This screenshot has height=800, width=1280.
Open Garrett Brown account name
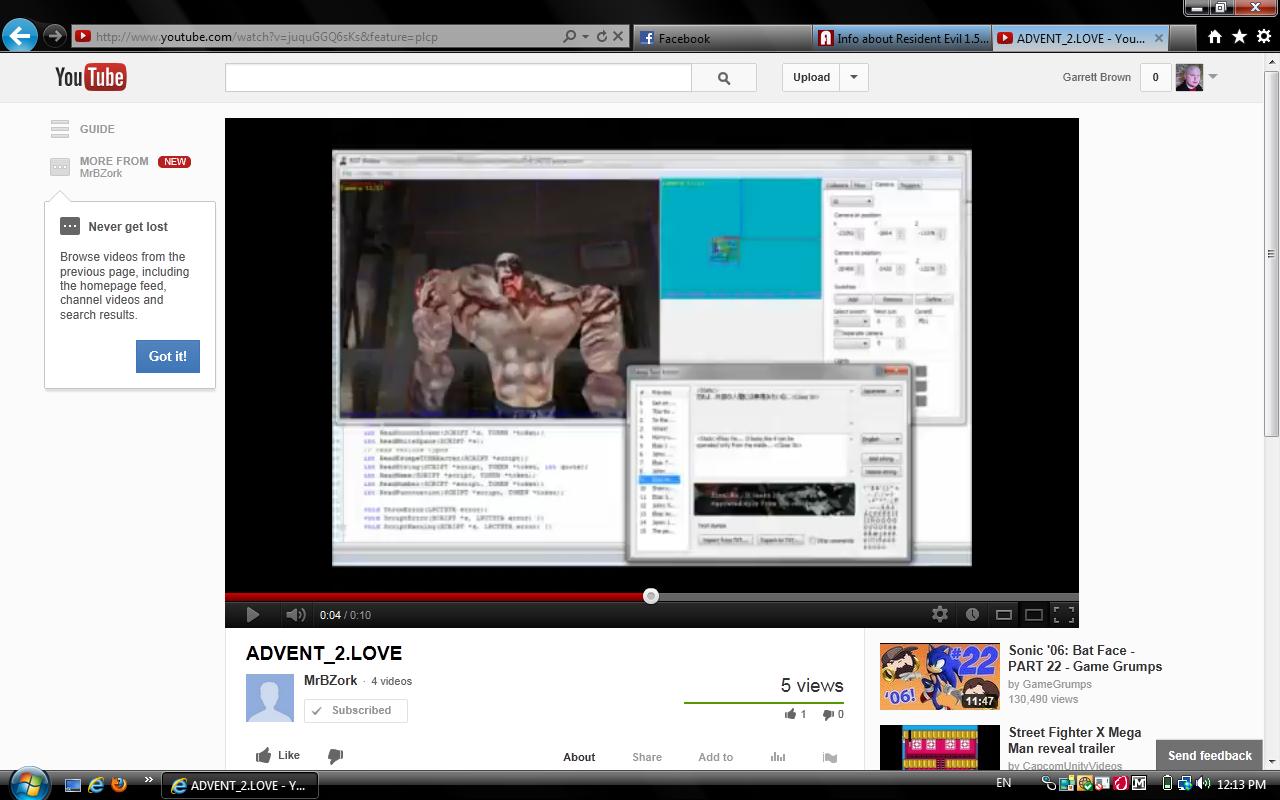tap(1096, 77)
